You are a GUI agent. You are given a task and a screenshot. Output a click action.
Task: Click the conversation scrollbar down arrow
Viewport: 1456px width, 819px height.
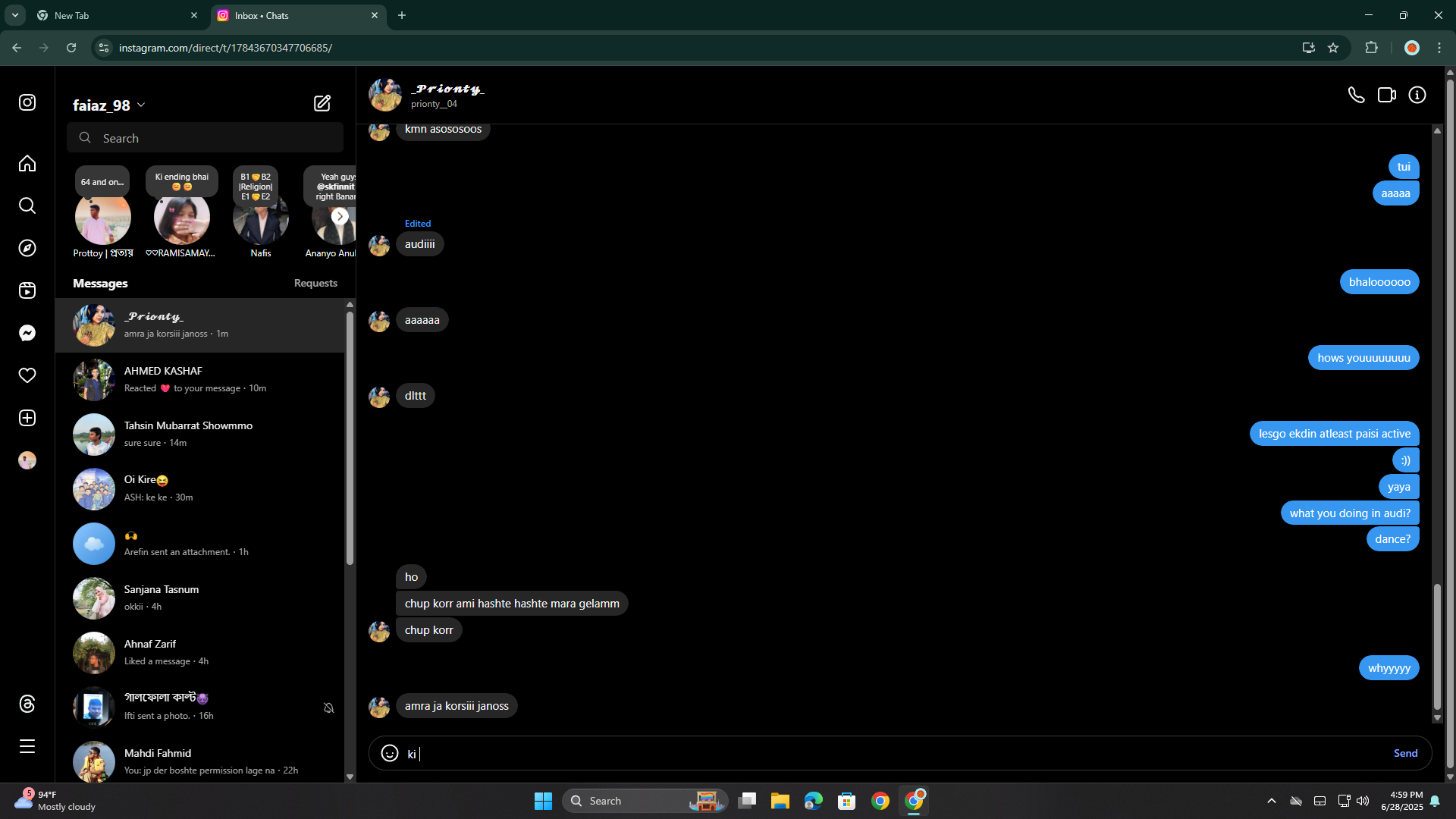click(1437, 718)
